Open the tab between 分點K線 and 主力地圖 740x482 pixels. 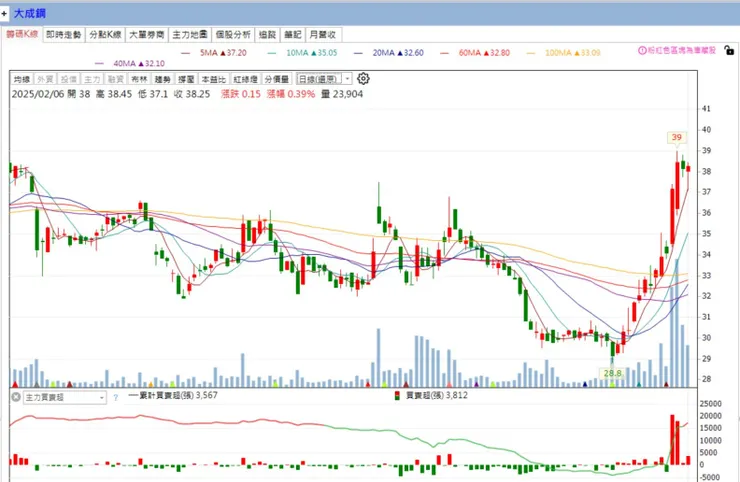click(147, 34)
